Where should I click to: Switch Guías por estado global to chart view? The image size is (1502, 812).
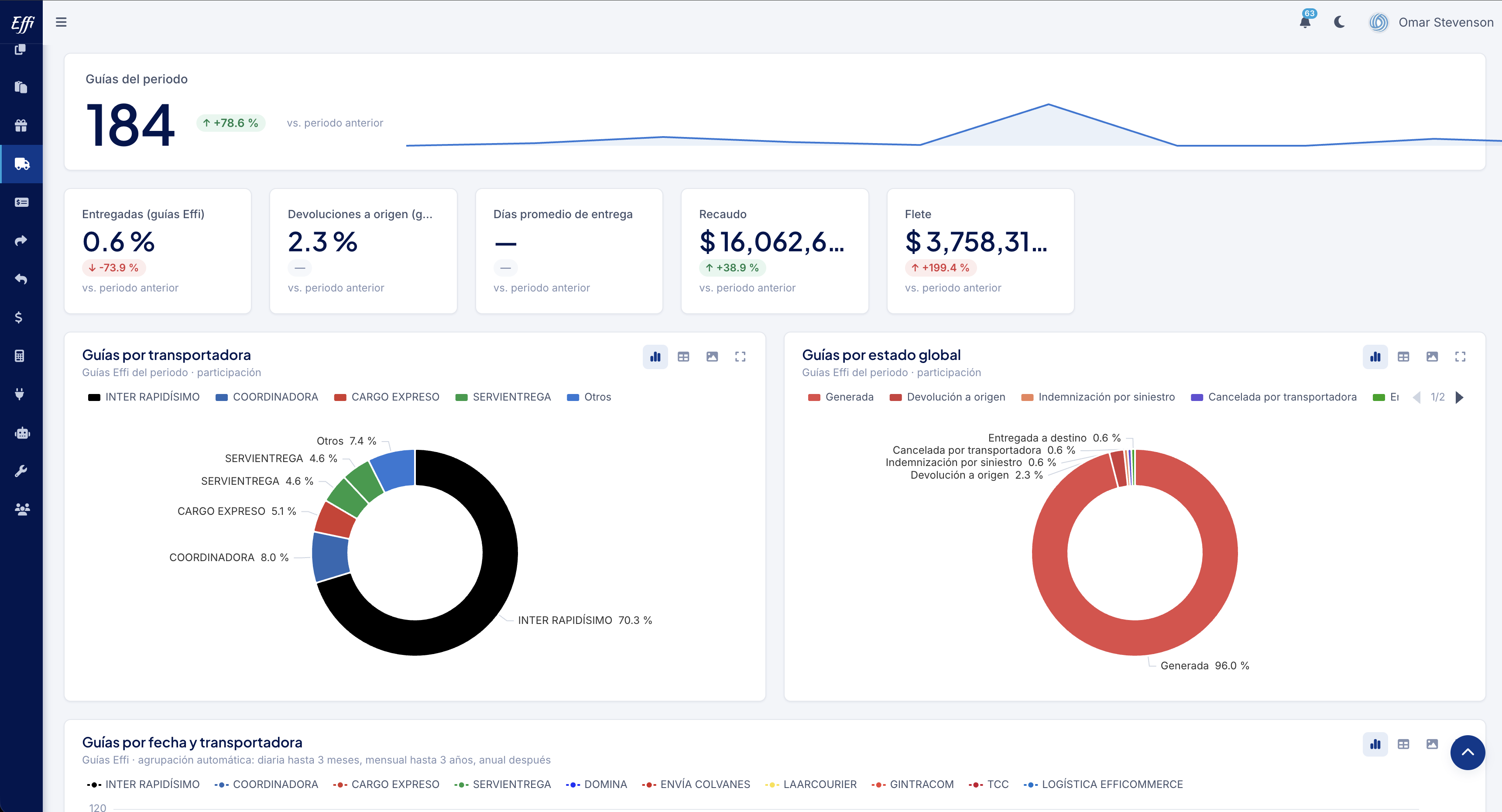1375,357
